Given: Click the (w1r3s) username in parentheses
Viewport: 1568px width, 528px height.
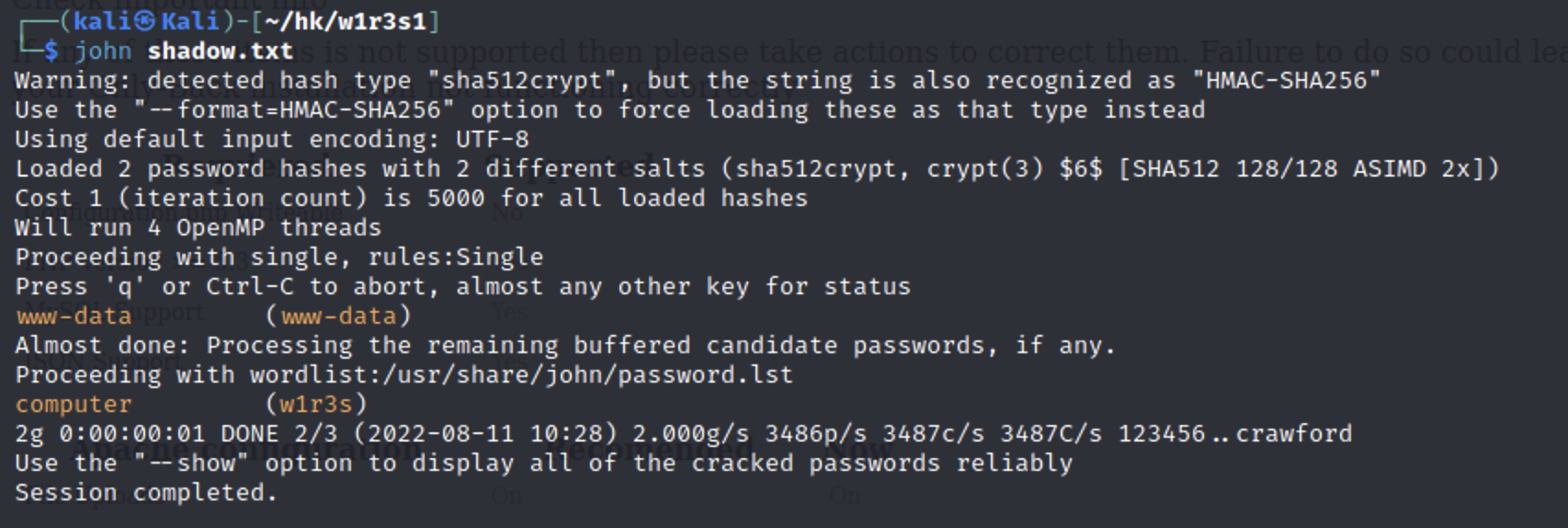Looking at the screenshot, I should 316,404.
